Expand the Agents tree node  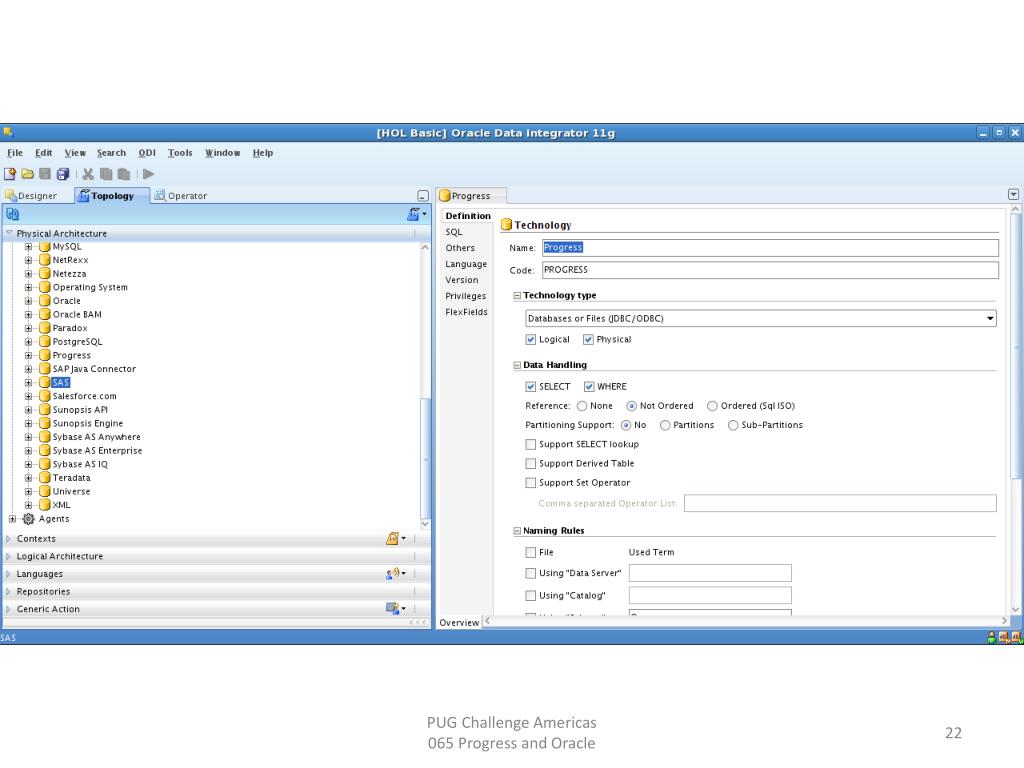pos(12,519)
